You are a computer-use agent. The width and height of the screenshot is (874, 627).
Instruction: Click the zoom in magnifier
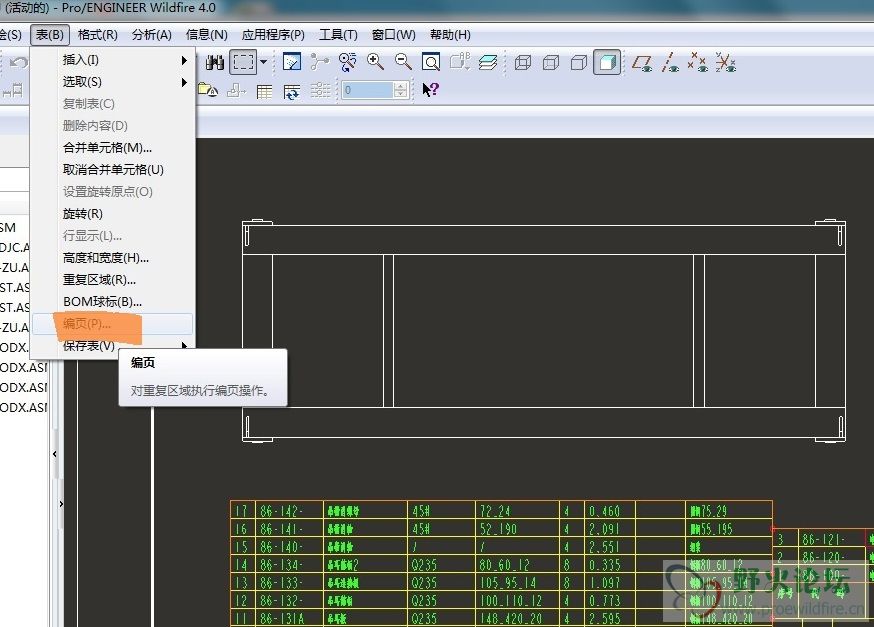pyautogui.click(x=375, y=62)
